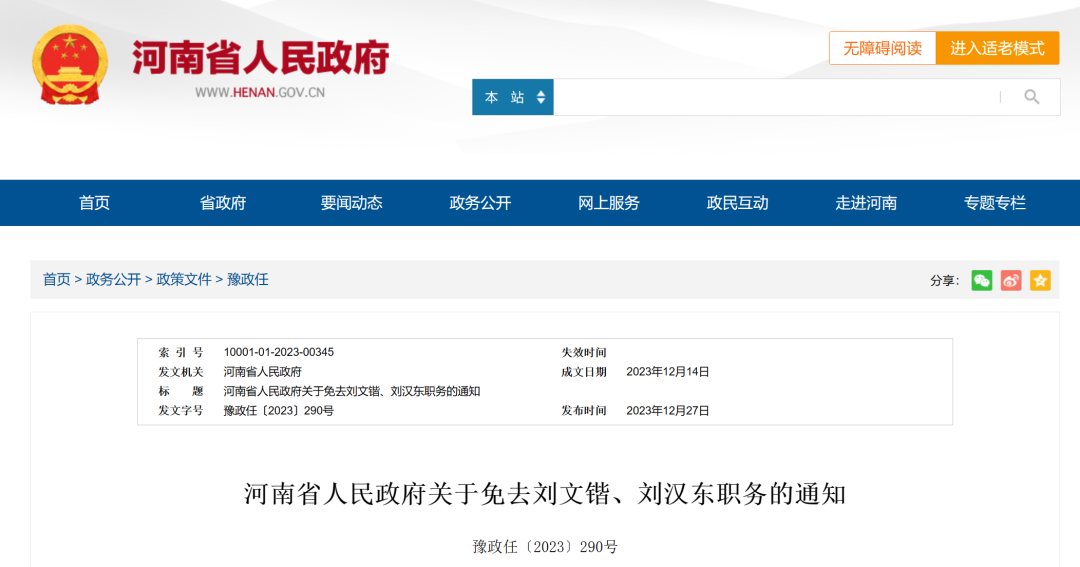Go to the 省政府 navigation tab

click(223, 203)
